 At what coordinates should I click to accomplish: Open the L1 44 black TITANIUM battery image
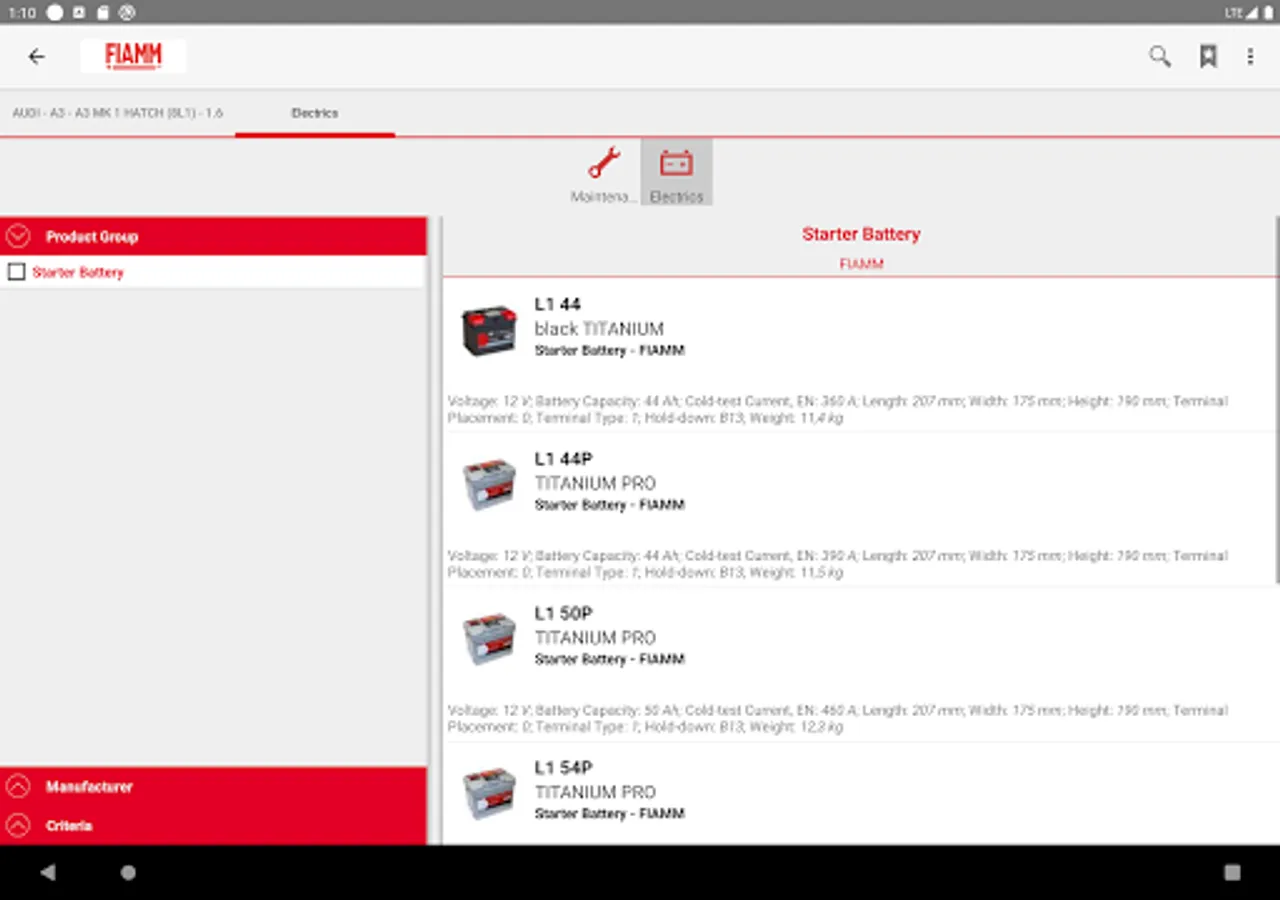(x=489, y=330)
